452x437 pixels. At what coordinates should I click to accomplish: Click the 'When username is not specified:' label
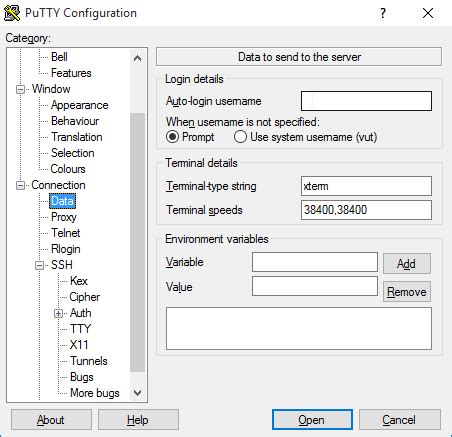tap(243, 122)
